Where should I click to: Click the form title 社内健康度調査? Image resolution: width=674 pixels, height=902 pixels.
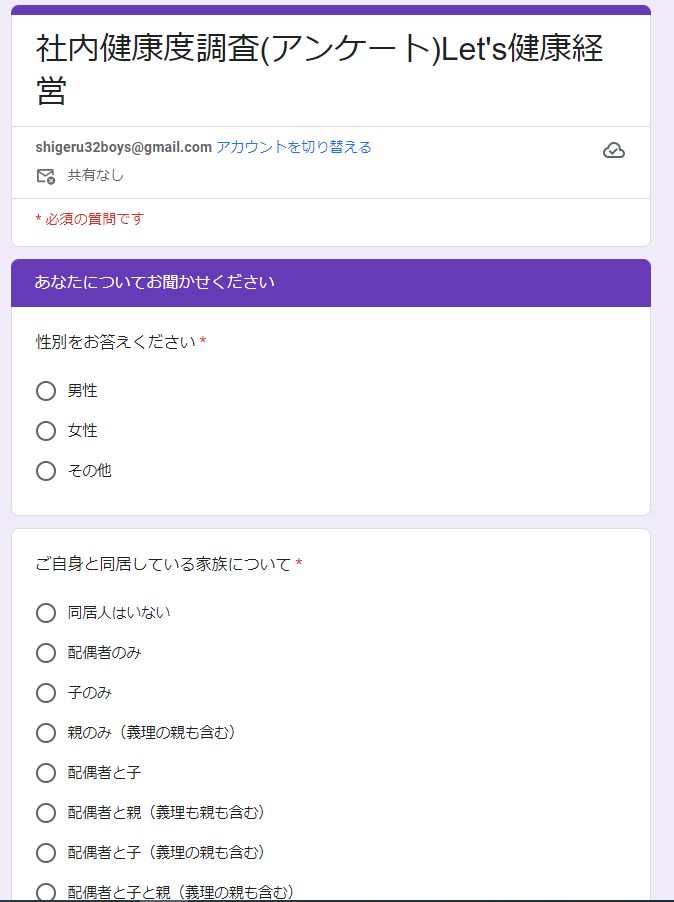click(319, 69)
